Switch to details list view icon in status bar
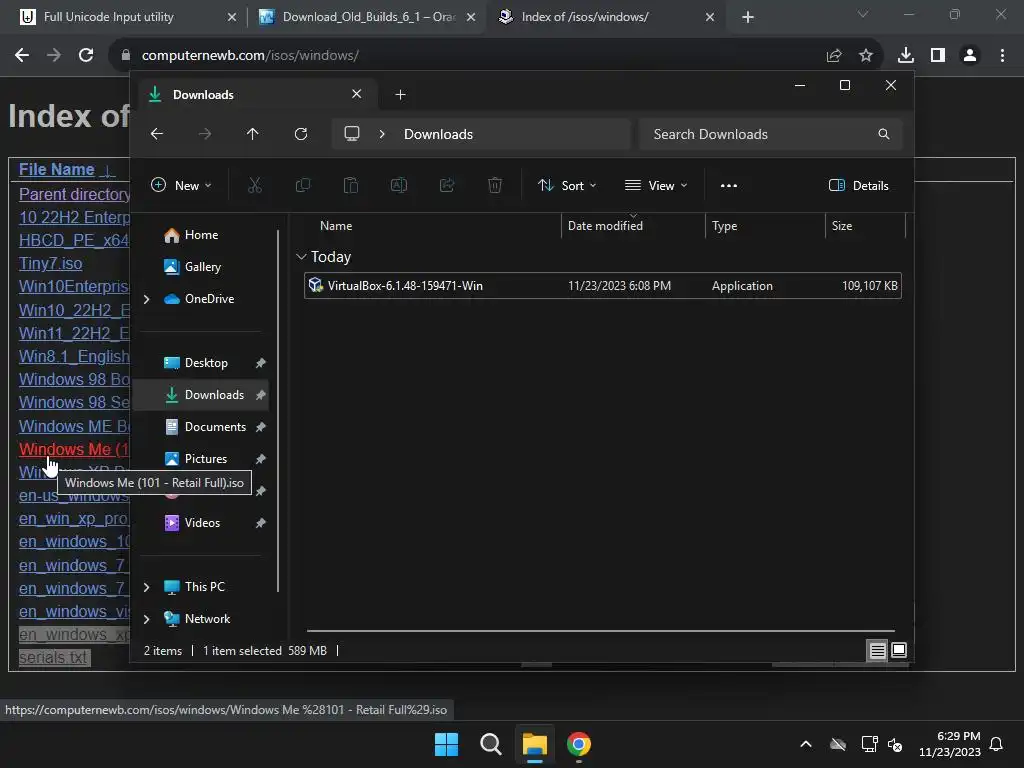The height and width of the screenshot is (768, 1024). (877, 650)
